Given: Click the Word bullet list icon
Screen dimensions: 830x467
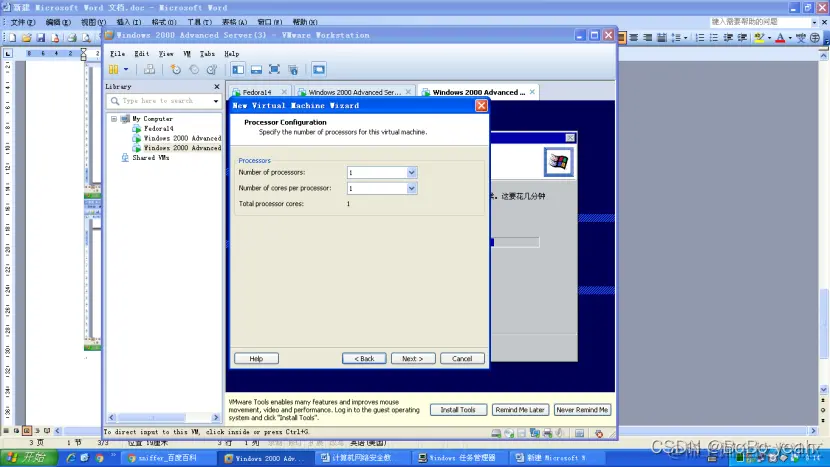Looking at the screenshot, I should pos(714,38).
